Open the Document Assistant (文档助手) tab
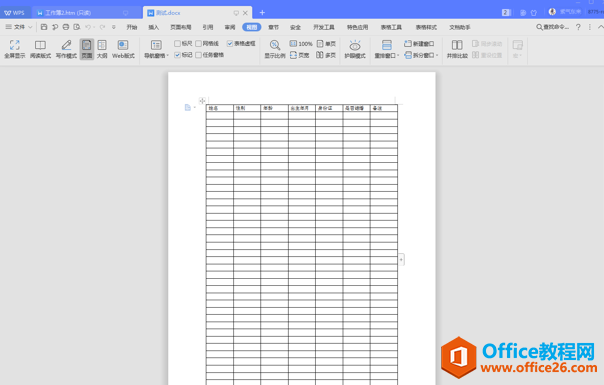Viewport: 604px width, 385px height. coord(460,27)
